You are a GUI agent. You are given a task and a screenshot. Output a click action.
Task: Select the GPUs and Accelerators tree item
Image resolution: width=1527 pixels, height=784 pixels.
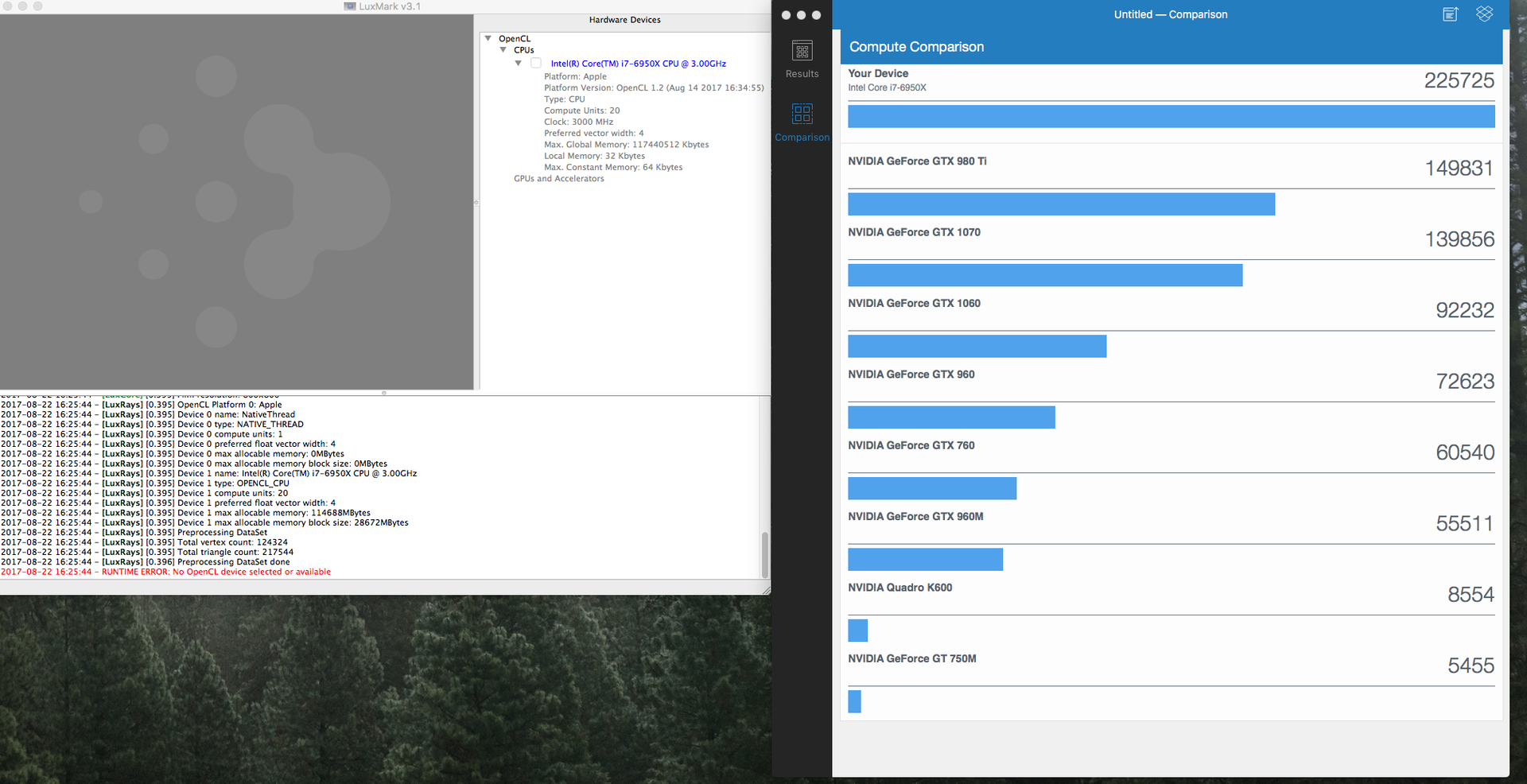(x=559, y=179)
